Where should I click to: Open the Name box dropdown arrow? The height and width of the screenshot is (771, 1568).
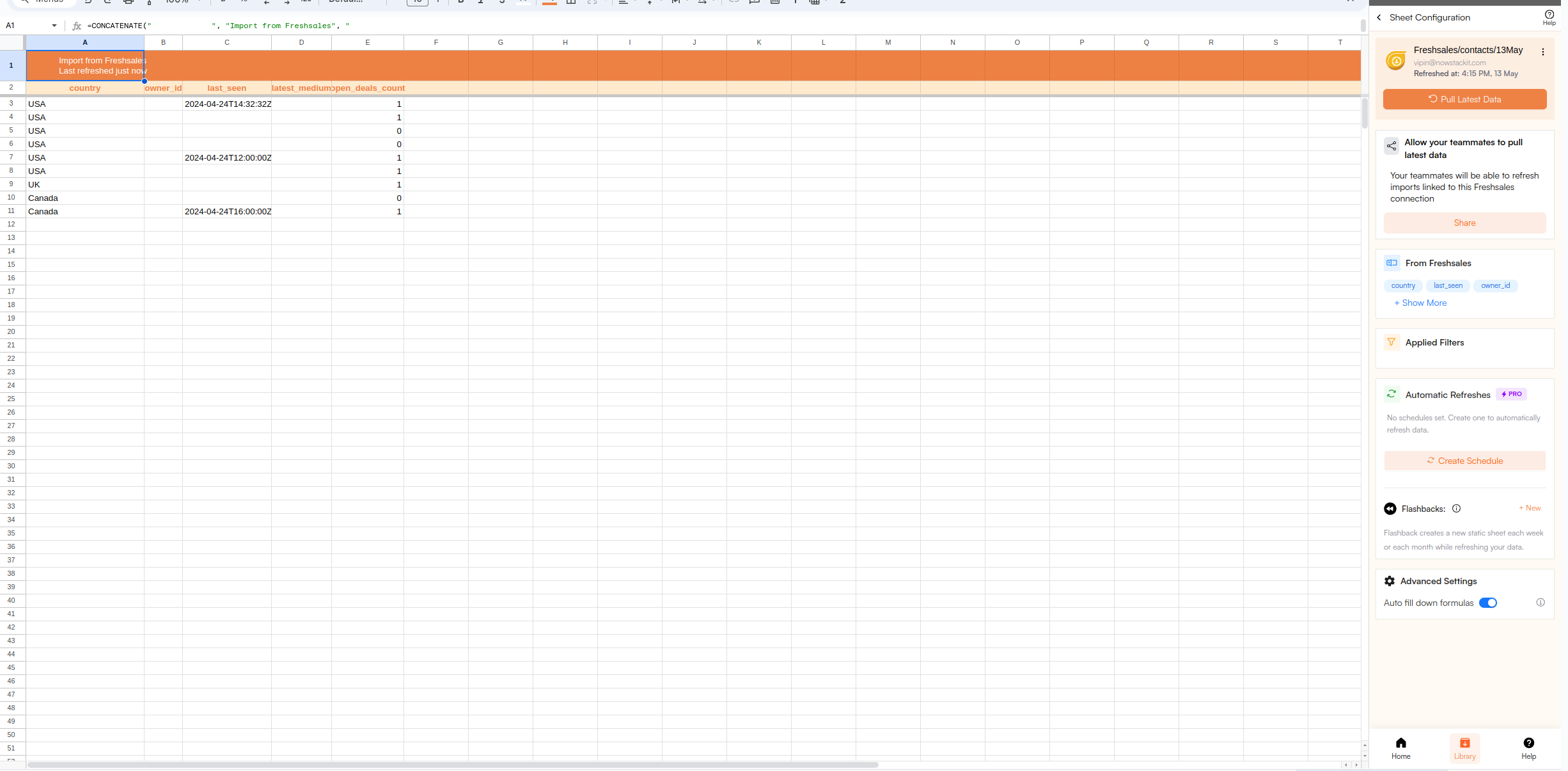[54, 26]
